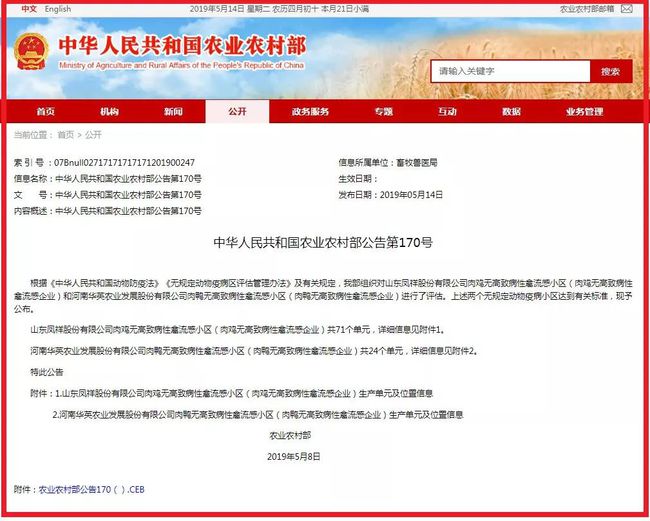Open the 机构 navigation tab
Image resolution: width=650 pixels, height=521 pixels.
[x=109, y=112]
